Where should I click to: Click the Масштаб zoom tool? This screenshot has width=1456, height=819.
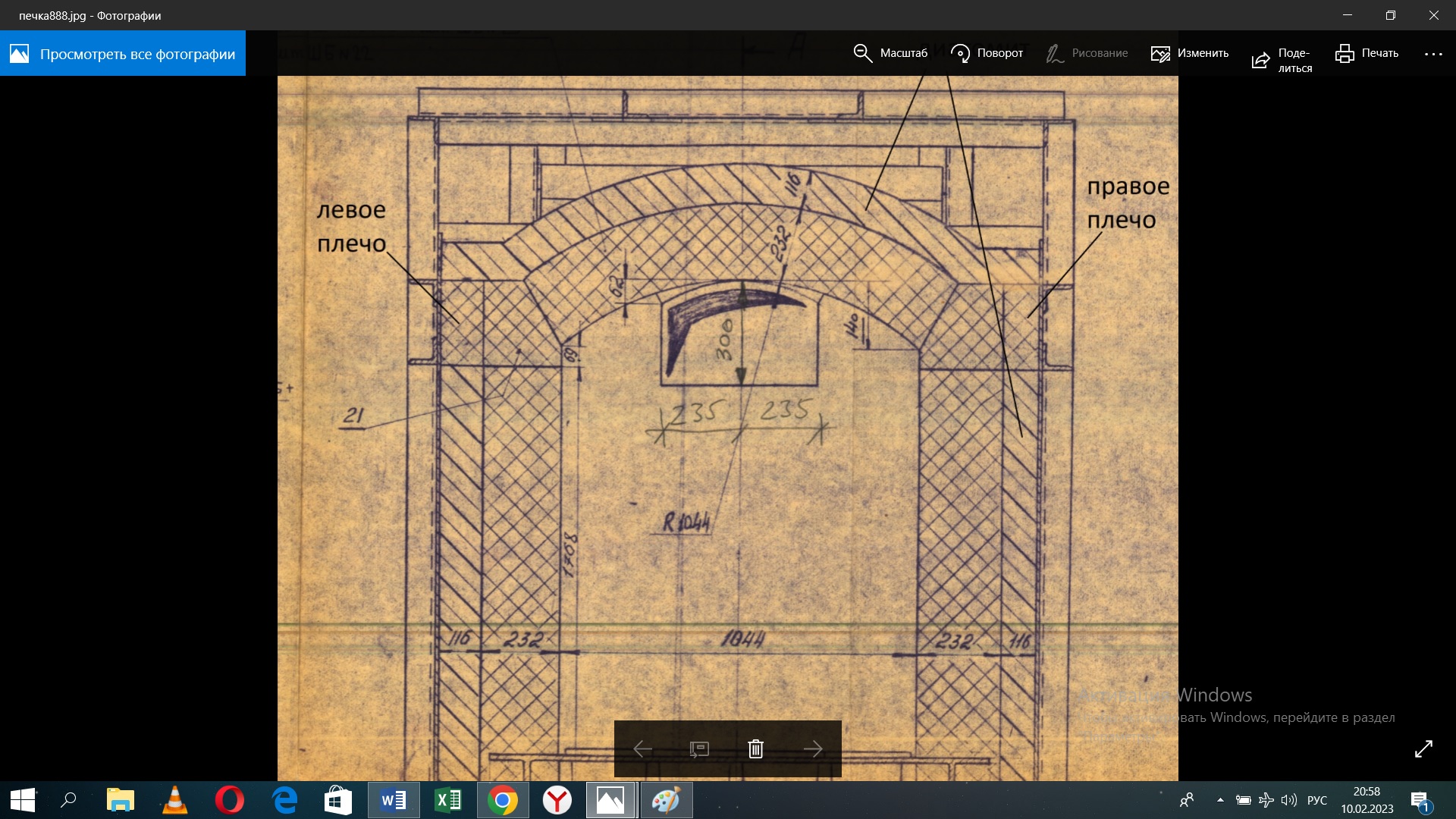coord(890,53)
